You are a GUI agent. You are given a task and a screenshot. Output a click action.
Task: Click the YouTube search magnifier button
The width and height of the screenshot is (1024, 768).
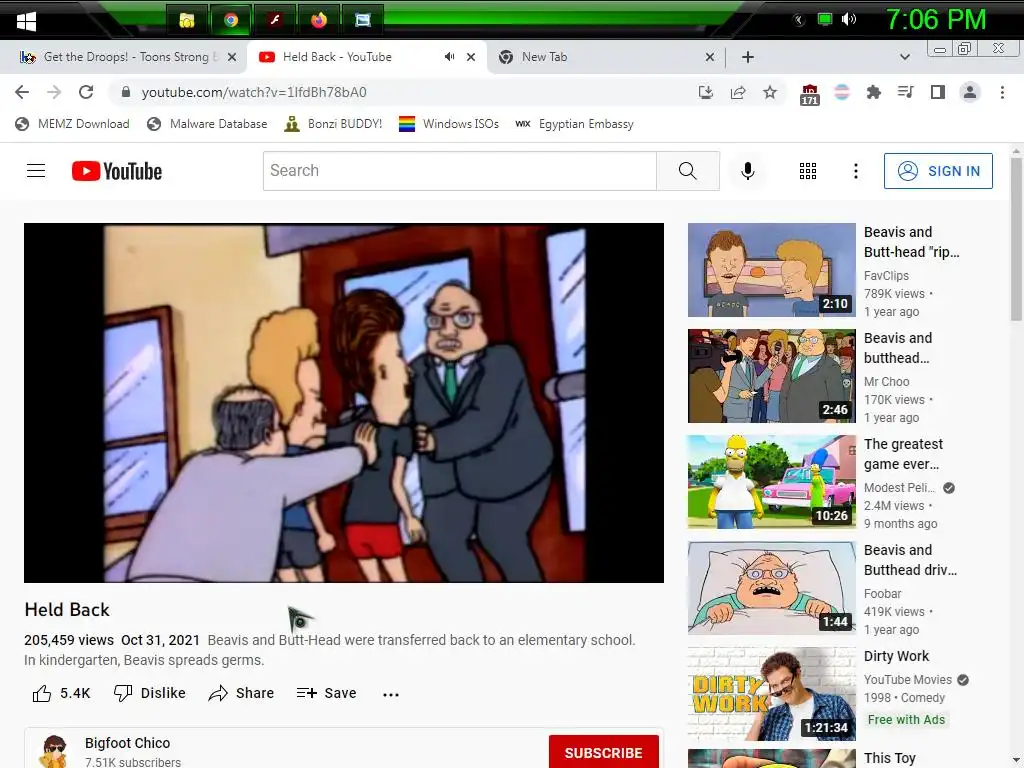click(688, 171)
